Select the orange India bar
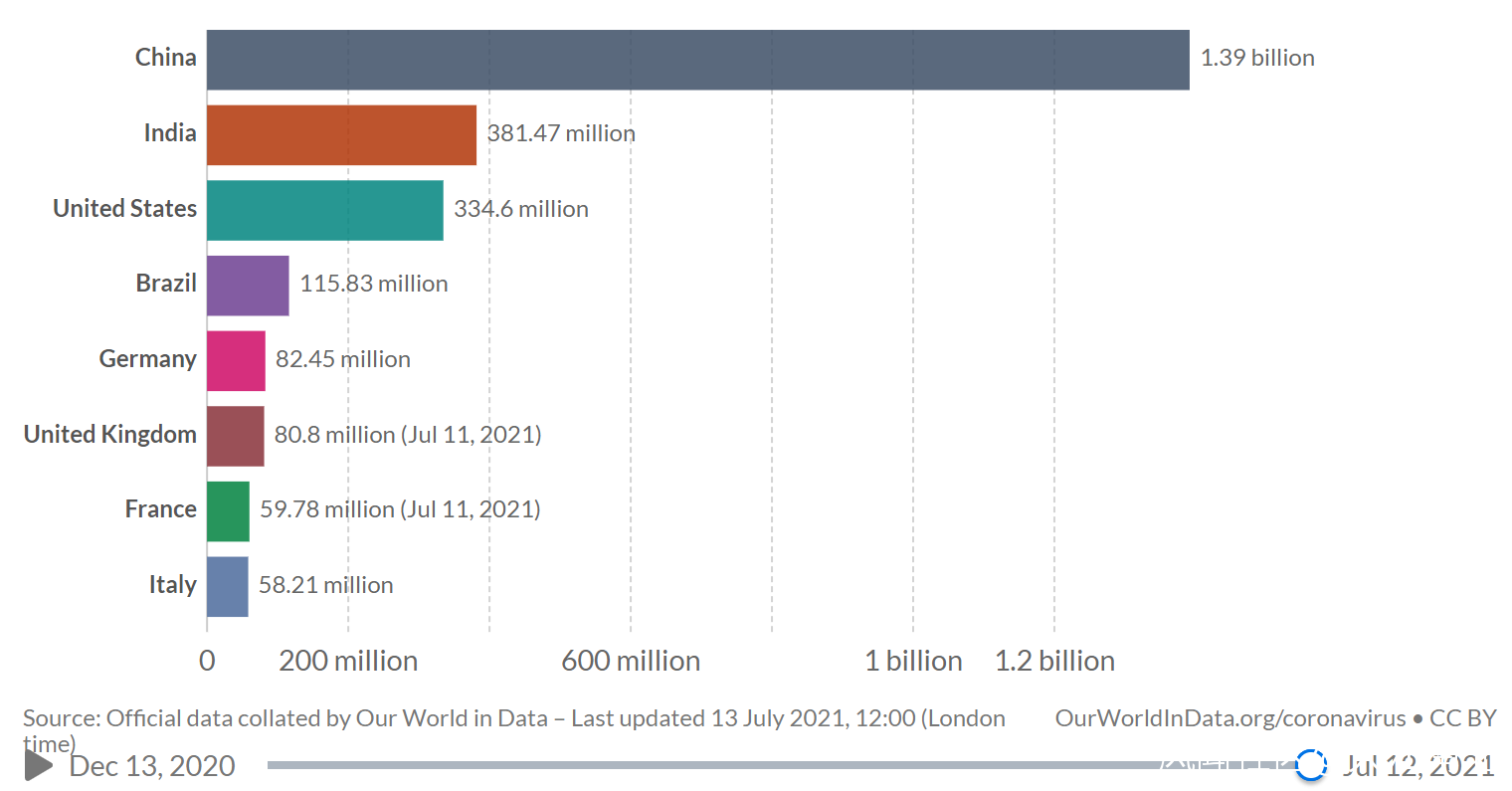The height and width of the screenshot is (791, 1512). click(342, 135)
